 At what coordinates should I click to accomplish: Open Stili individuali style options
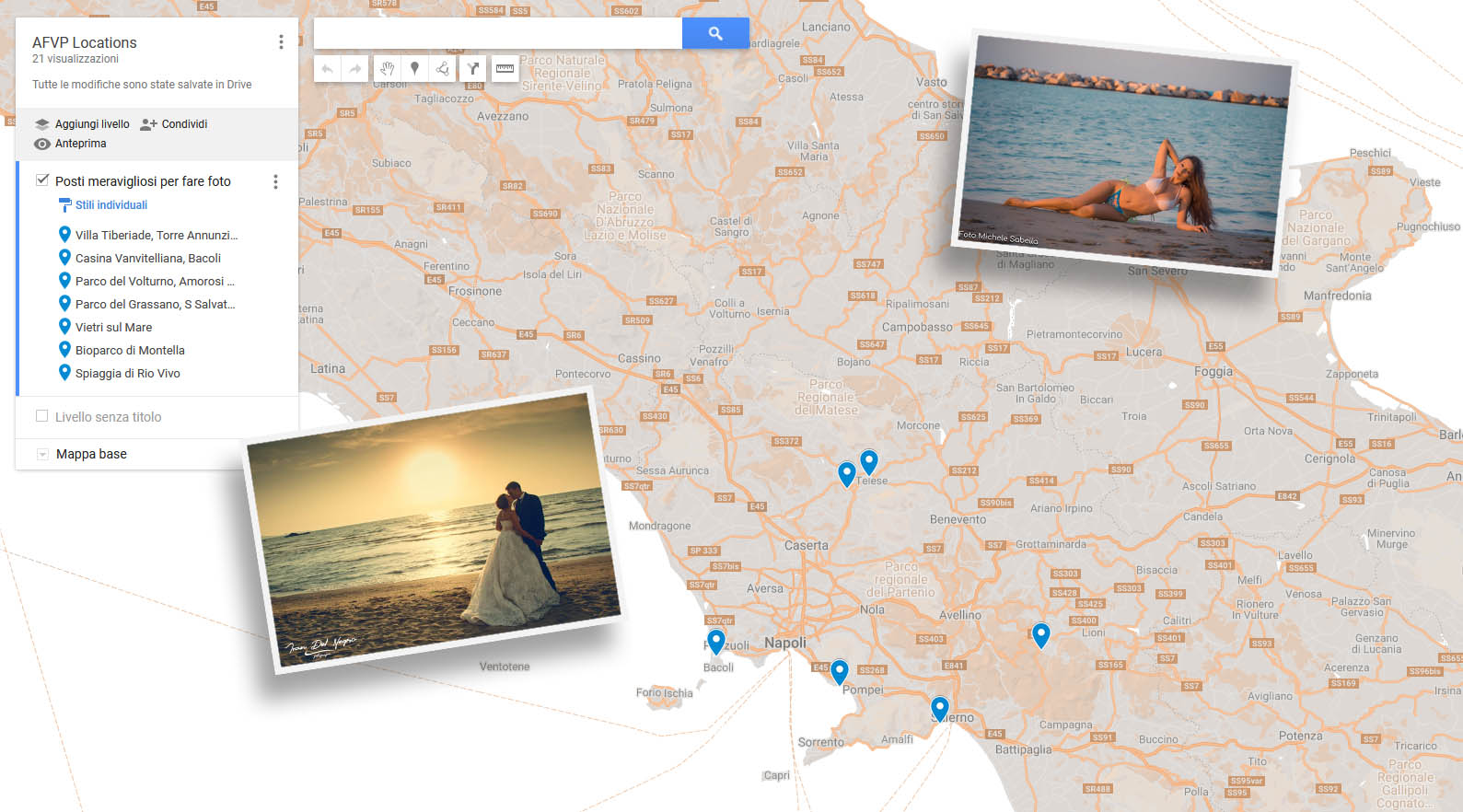[103, 205]
